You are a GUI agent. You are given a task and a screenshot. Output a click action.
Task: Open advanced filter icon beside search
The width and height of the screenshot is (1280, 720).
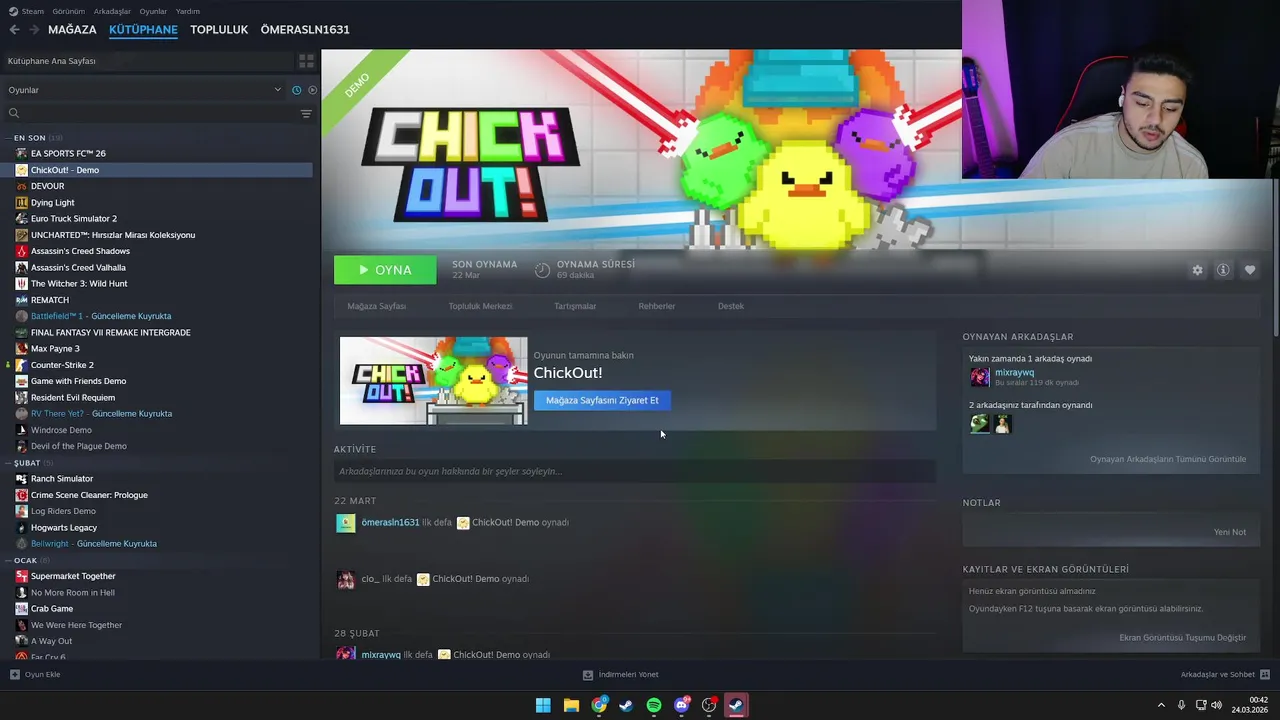click(306, 113)
